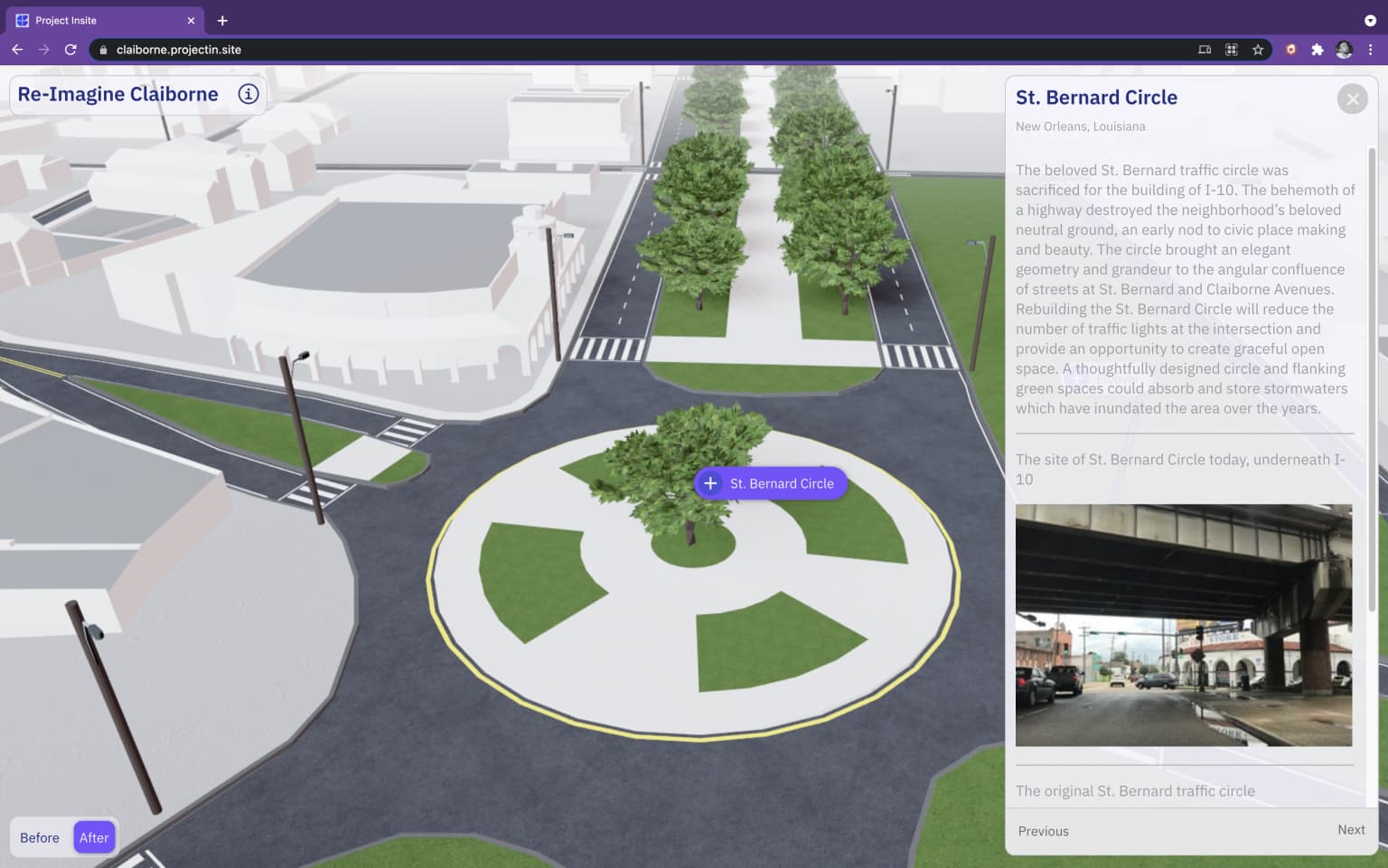Click the browser forward arrow
This screenshot has height=868, width=1388.
pyautogui.click(x=43, y=50)
